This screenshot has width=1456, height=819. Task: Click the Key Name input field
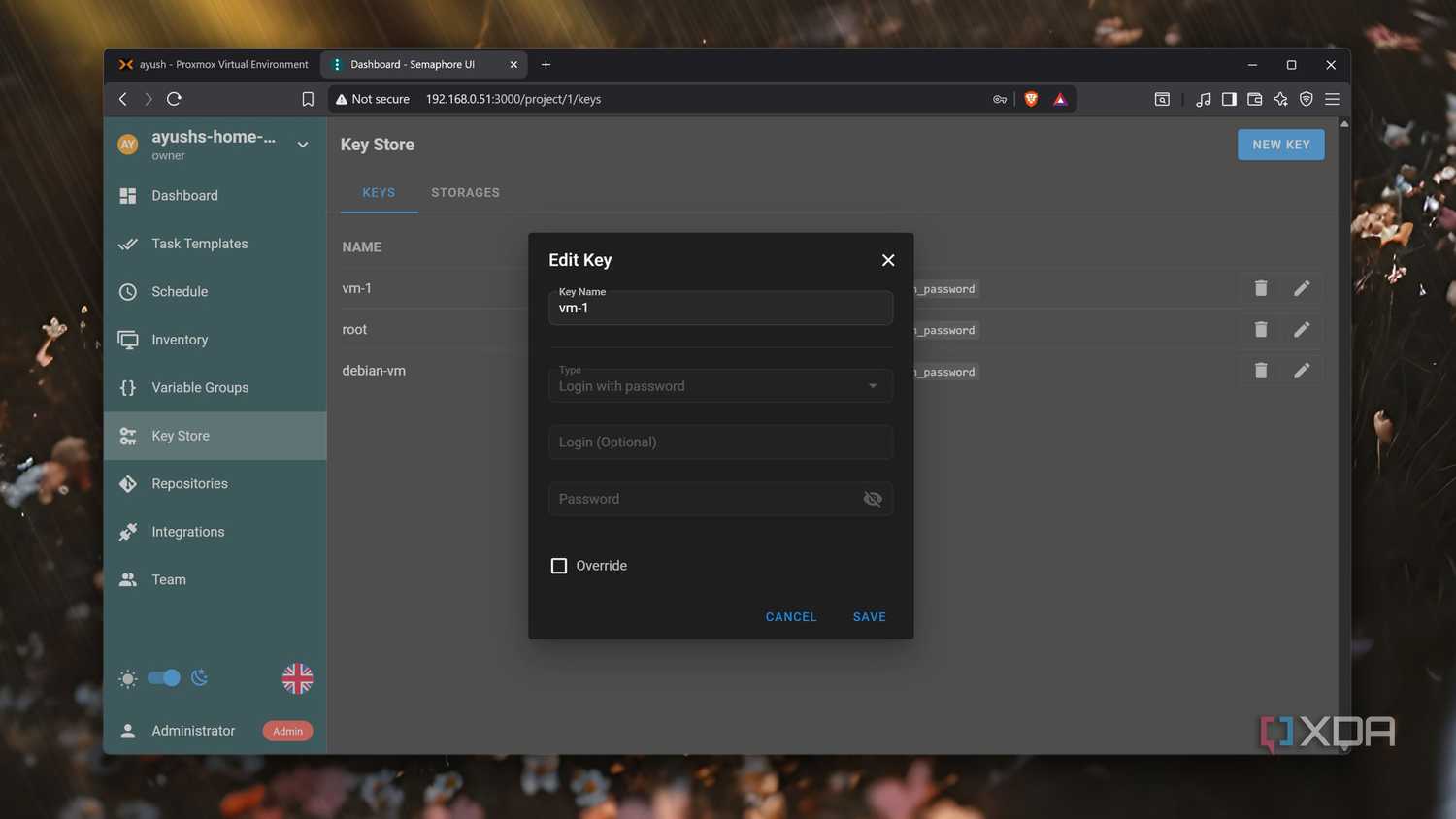(720, 308)
